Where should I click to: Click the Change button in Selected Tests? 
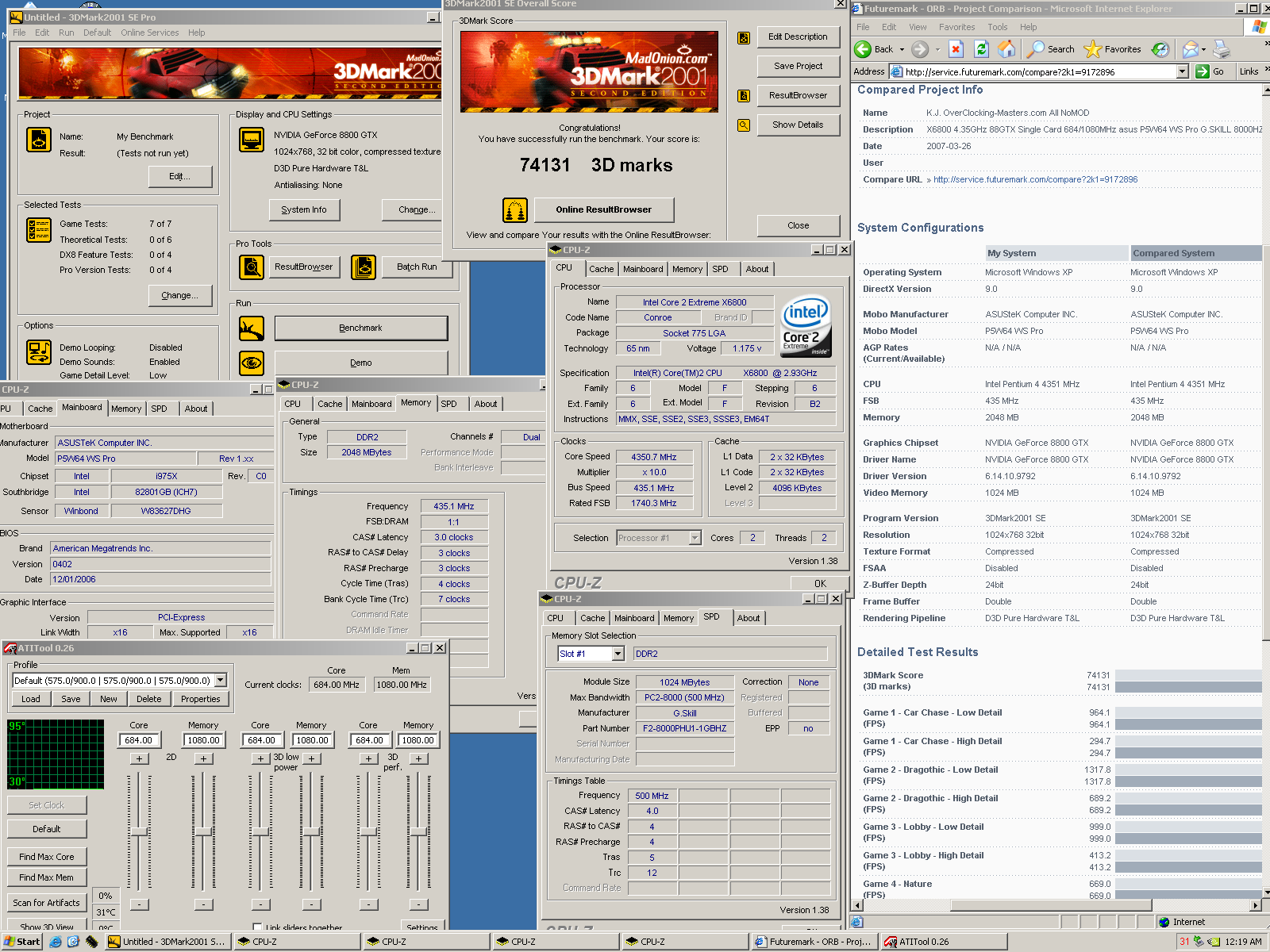(181, 295)
